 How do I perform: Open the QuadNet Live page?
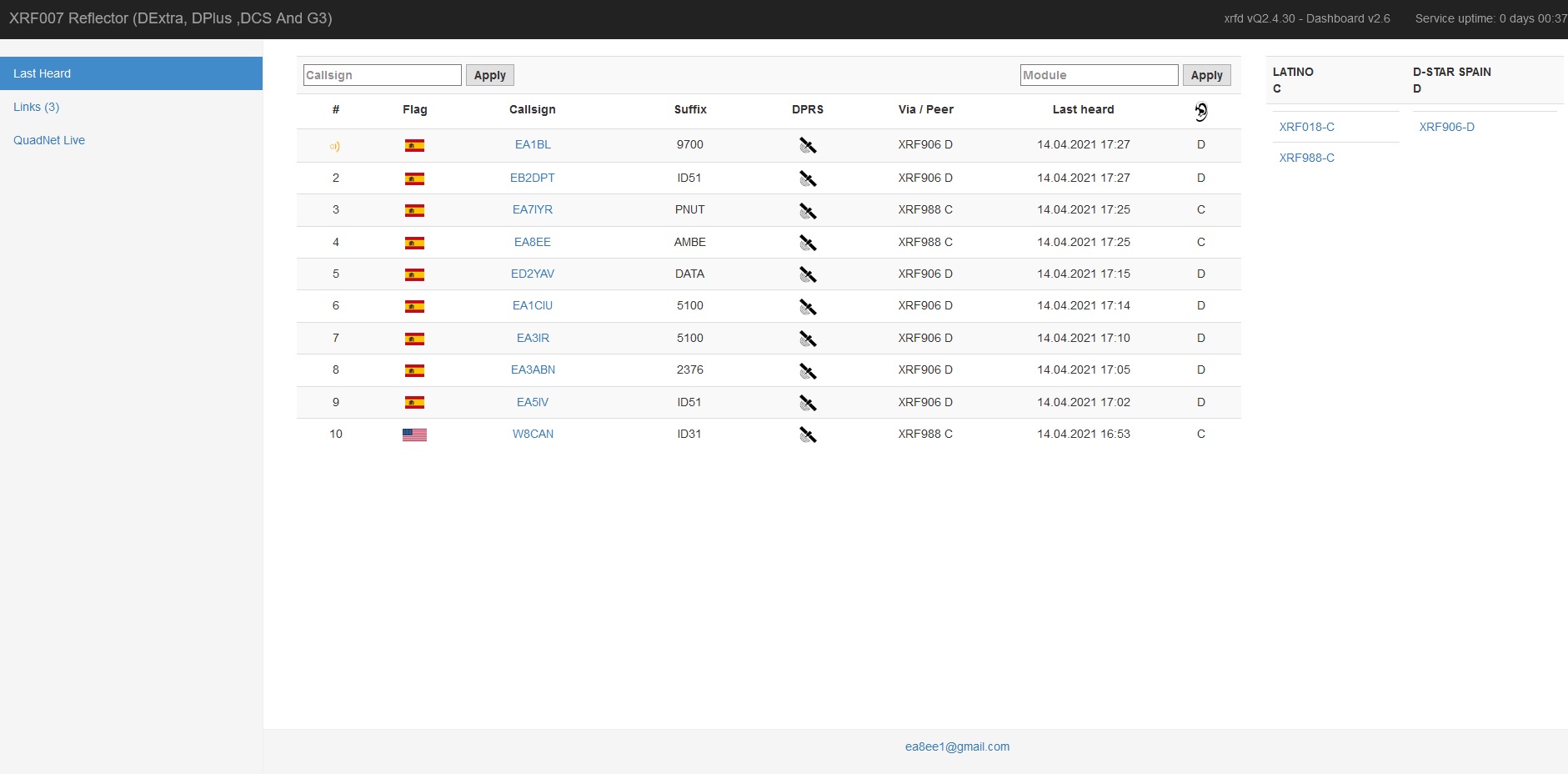tap(49, 140)
